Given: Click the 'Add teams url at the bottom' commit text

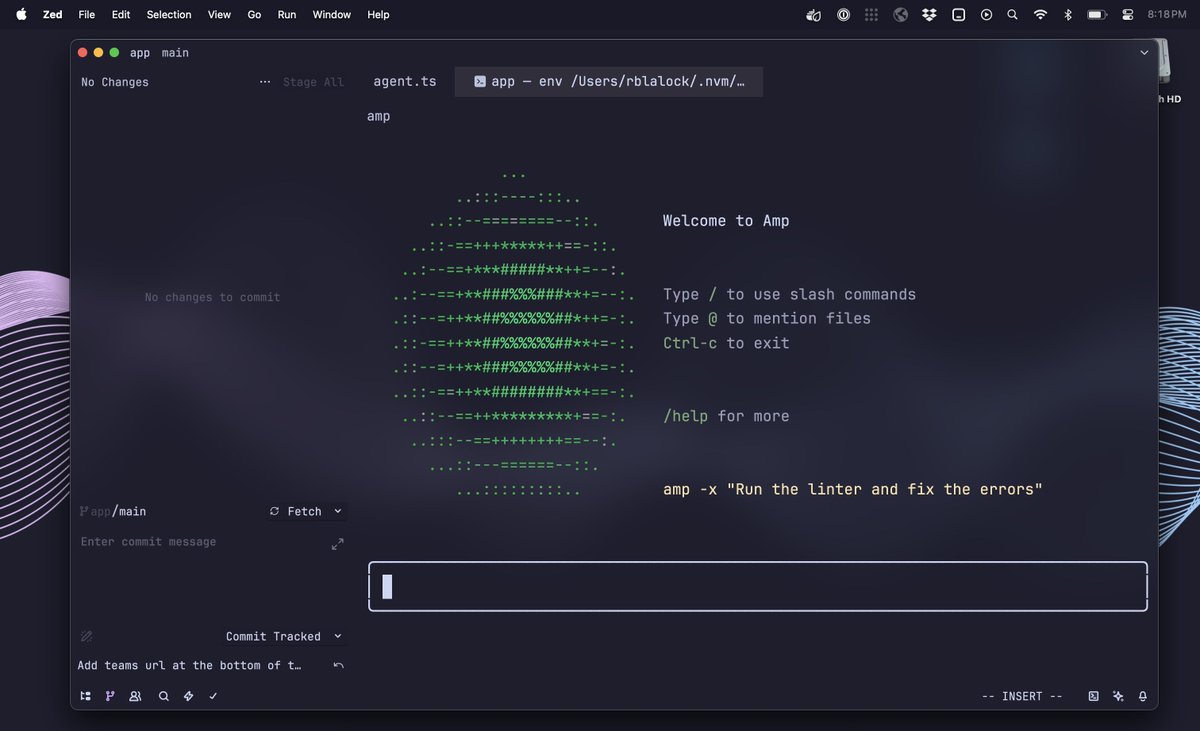Looking at the screenshot, I should (x=189, y=665).
